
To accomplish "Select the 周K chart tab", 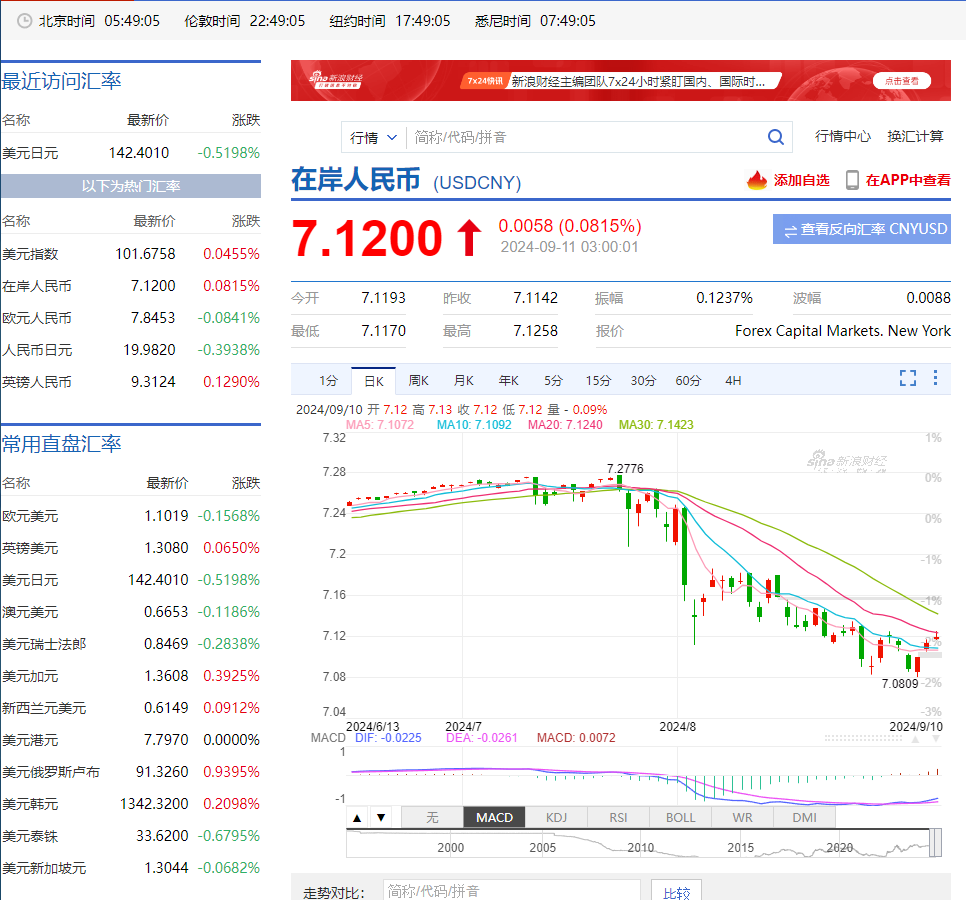I will pyautogui.click(x=418, y=381).
